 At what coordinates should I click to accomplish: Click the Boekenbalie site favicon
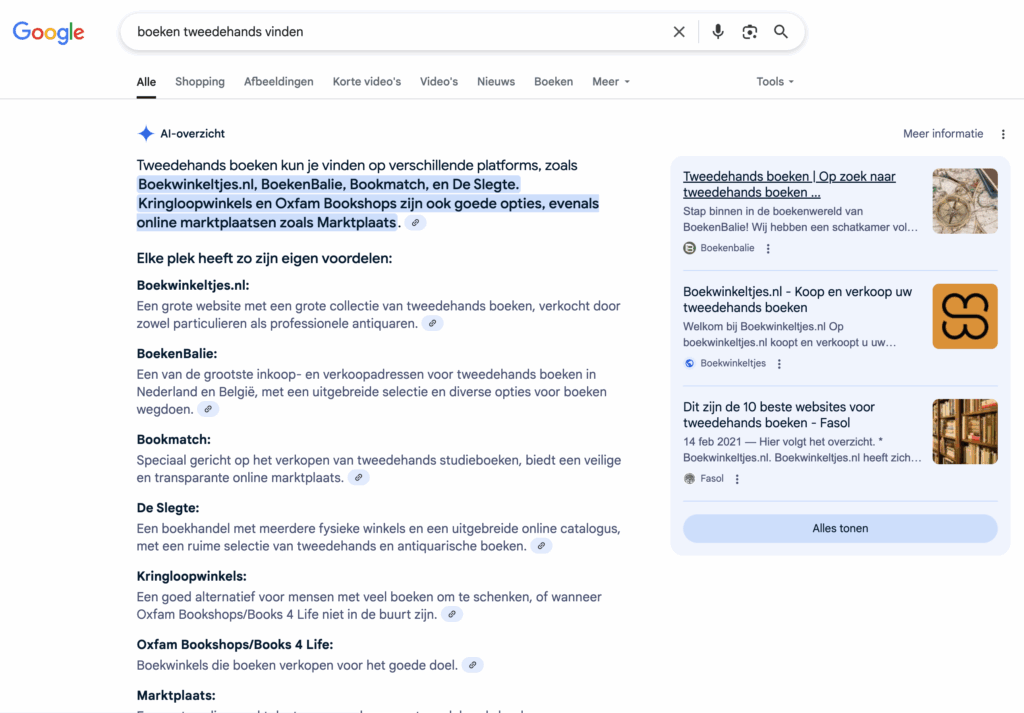(x=689, y=248)
